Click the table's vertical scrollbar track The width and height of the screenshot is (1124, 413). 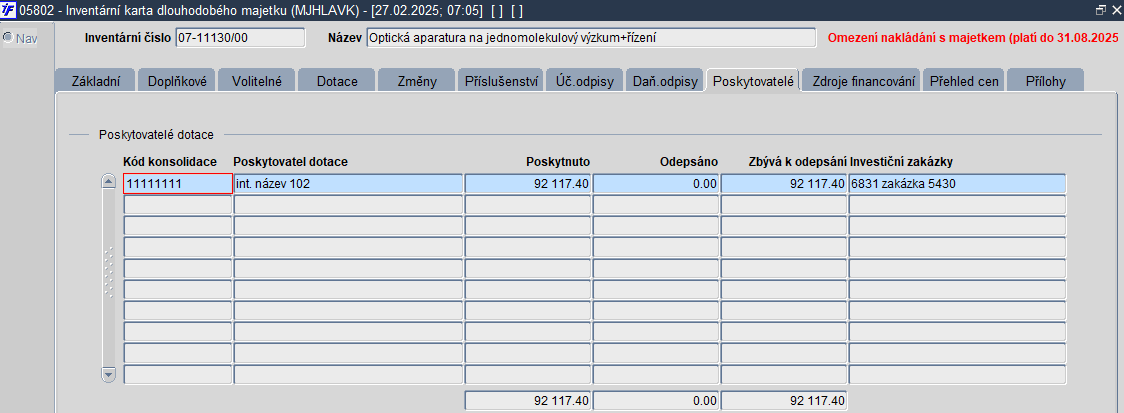109,277
